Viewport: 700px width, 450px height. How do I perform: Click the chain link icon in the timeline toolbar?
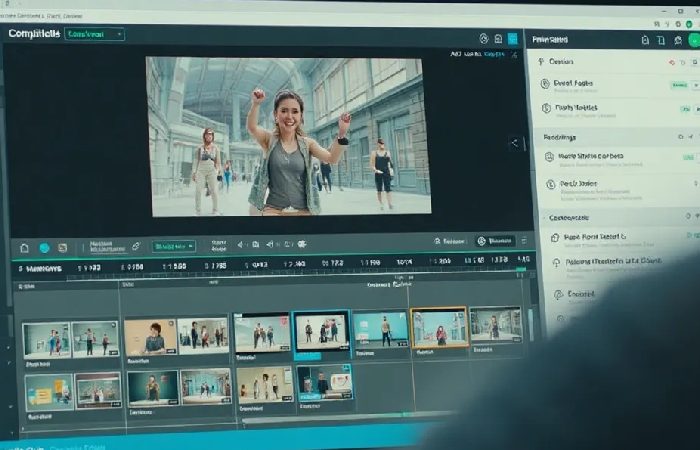pyautogui.click(x=136, y=246)
